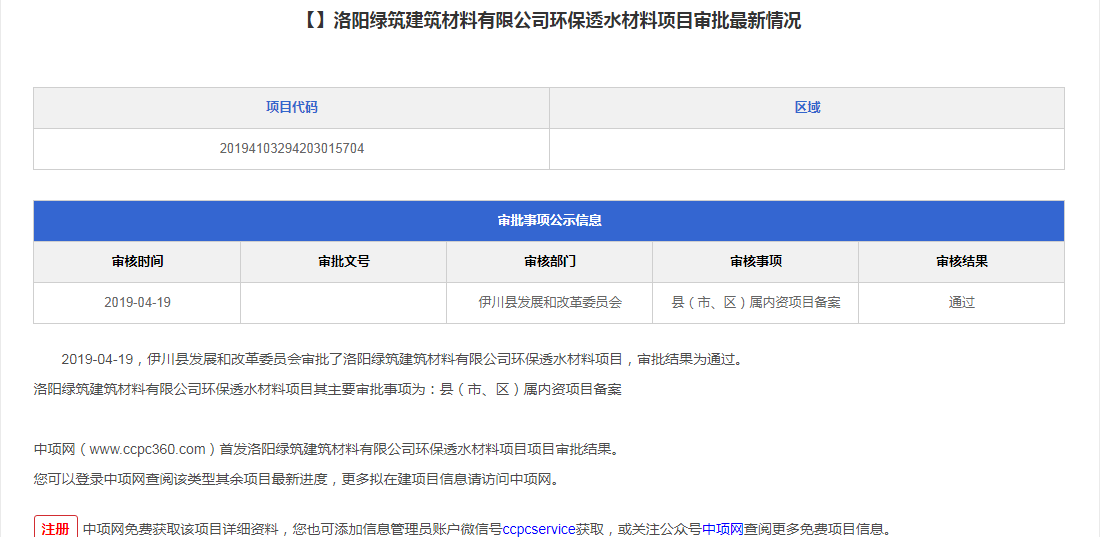Select the 项目代码 column header
The height and width of the screenshot is (537, 1102).
[291, 108]
